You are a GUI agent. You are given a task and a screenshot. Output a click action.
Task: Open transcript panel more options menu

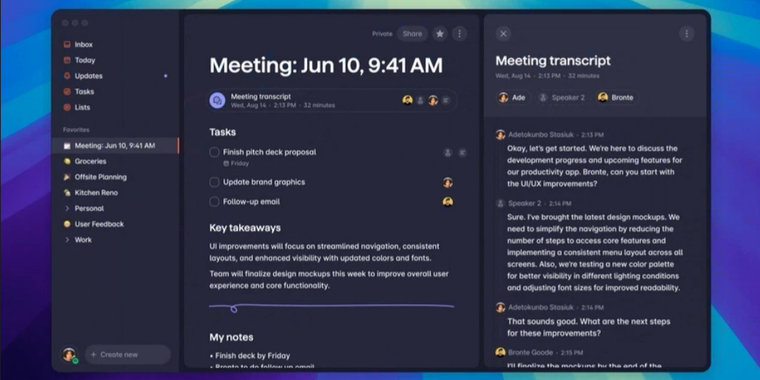[686, 33]
